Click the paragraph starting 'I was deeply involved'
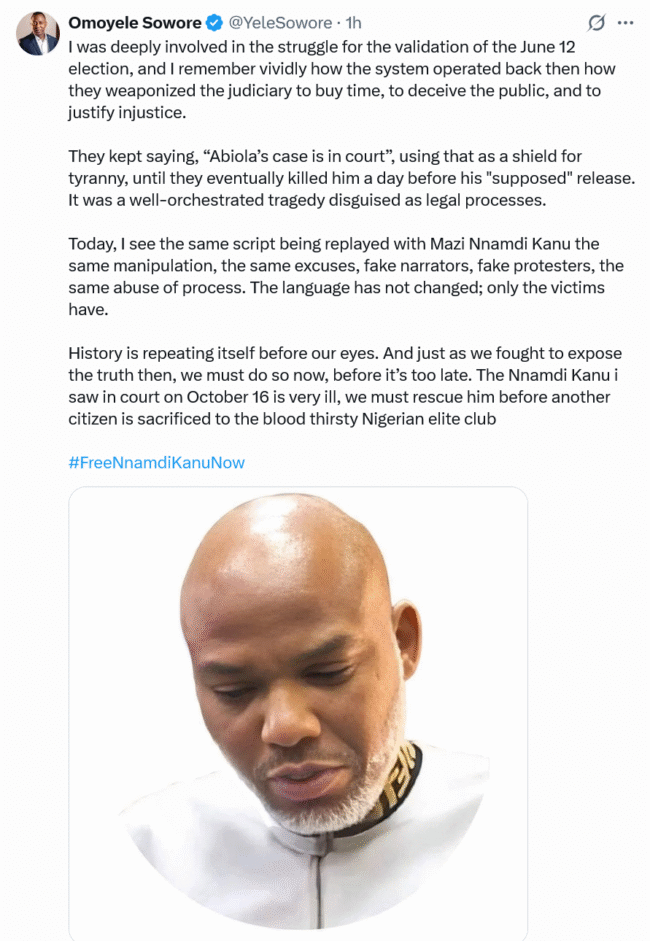 pos(342,80)
